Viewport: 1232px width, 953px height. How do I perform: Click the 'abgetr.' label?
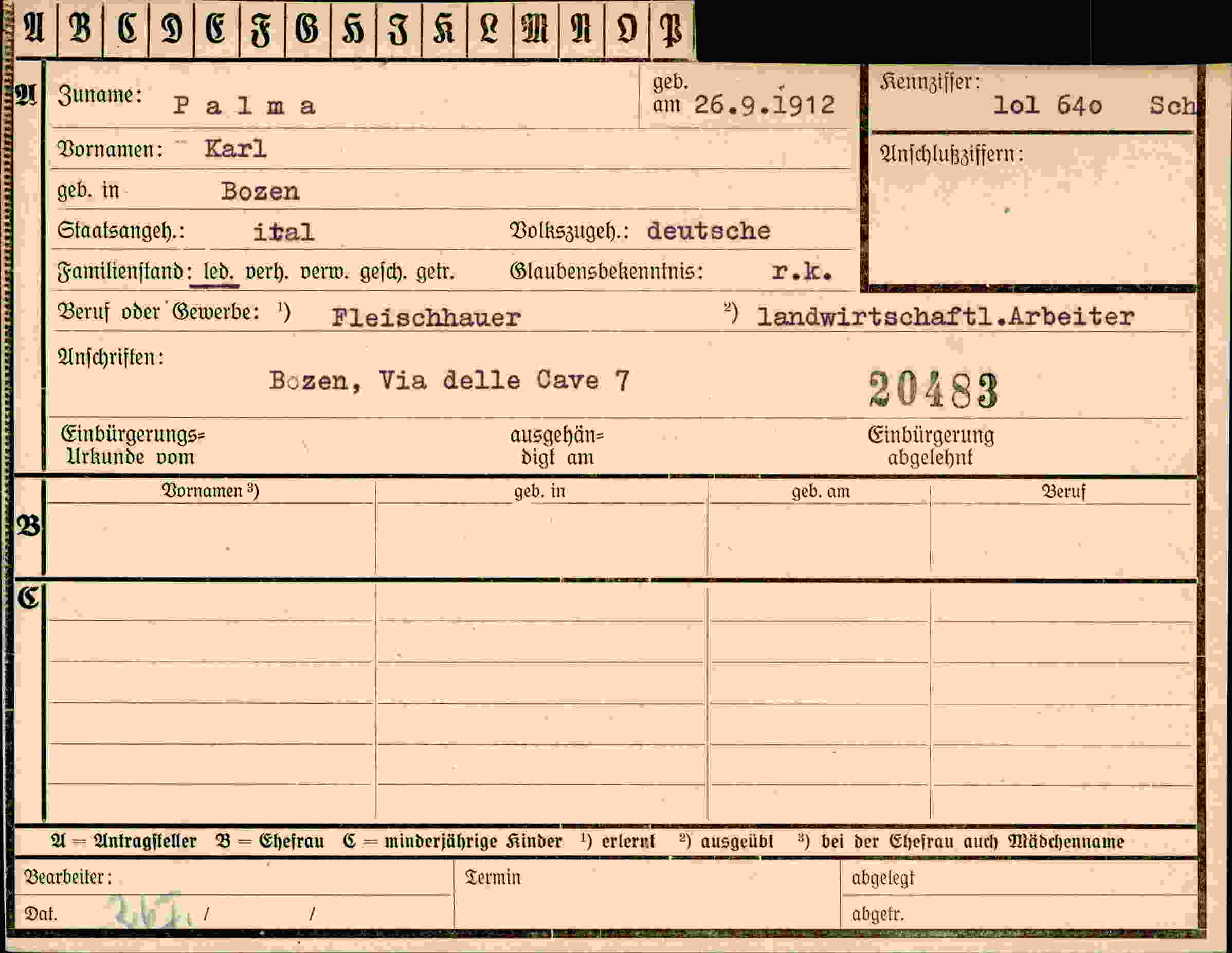click(878, 914)
